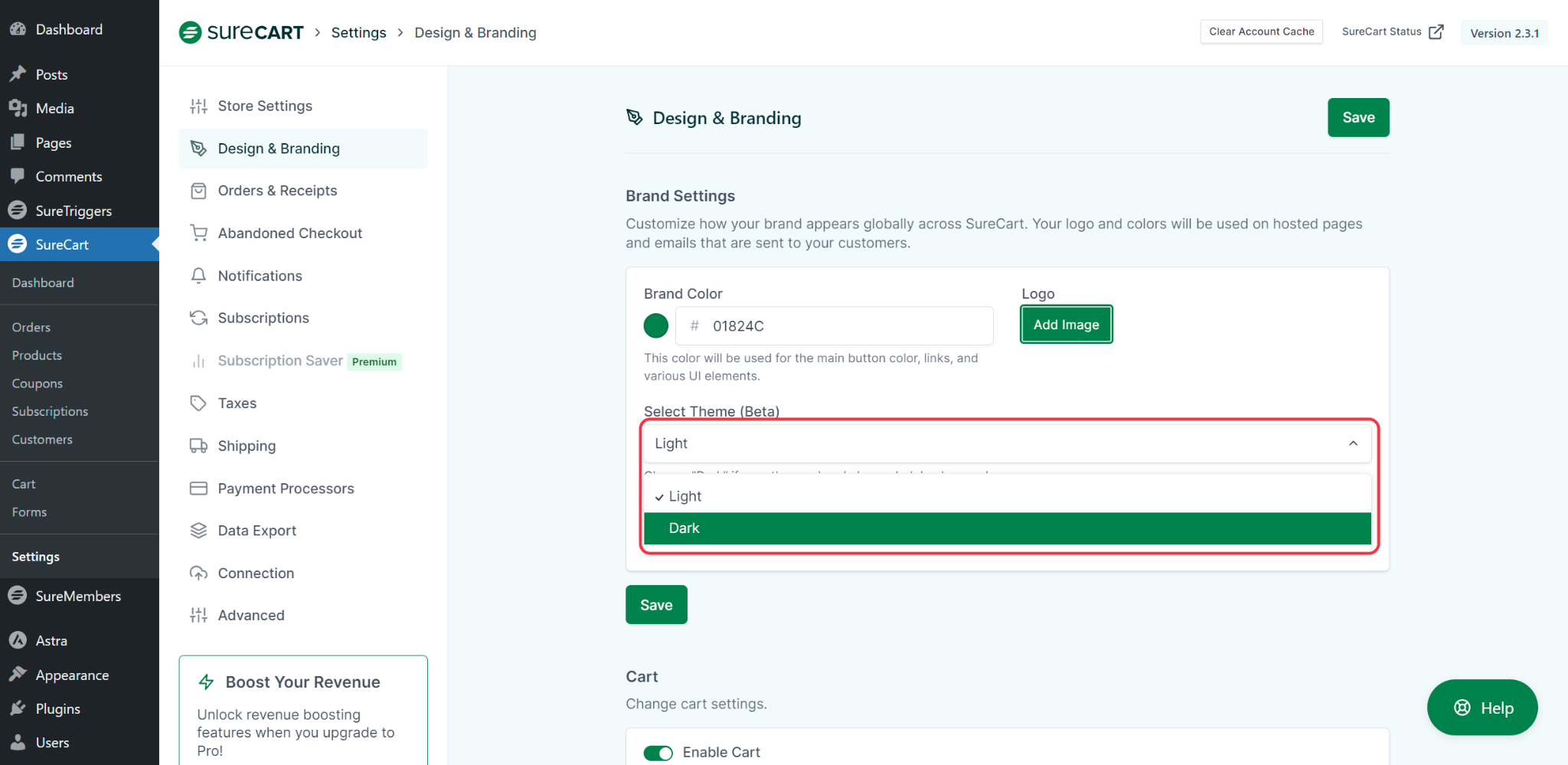Toggle the Enable Cart switch
This screenshot has width=1568, height=765.
658,753
